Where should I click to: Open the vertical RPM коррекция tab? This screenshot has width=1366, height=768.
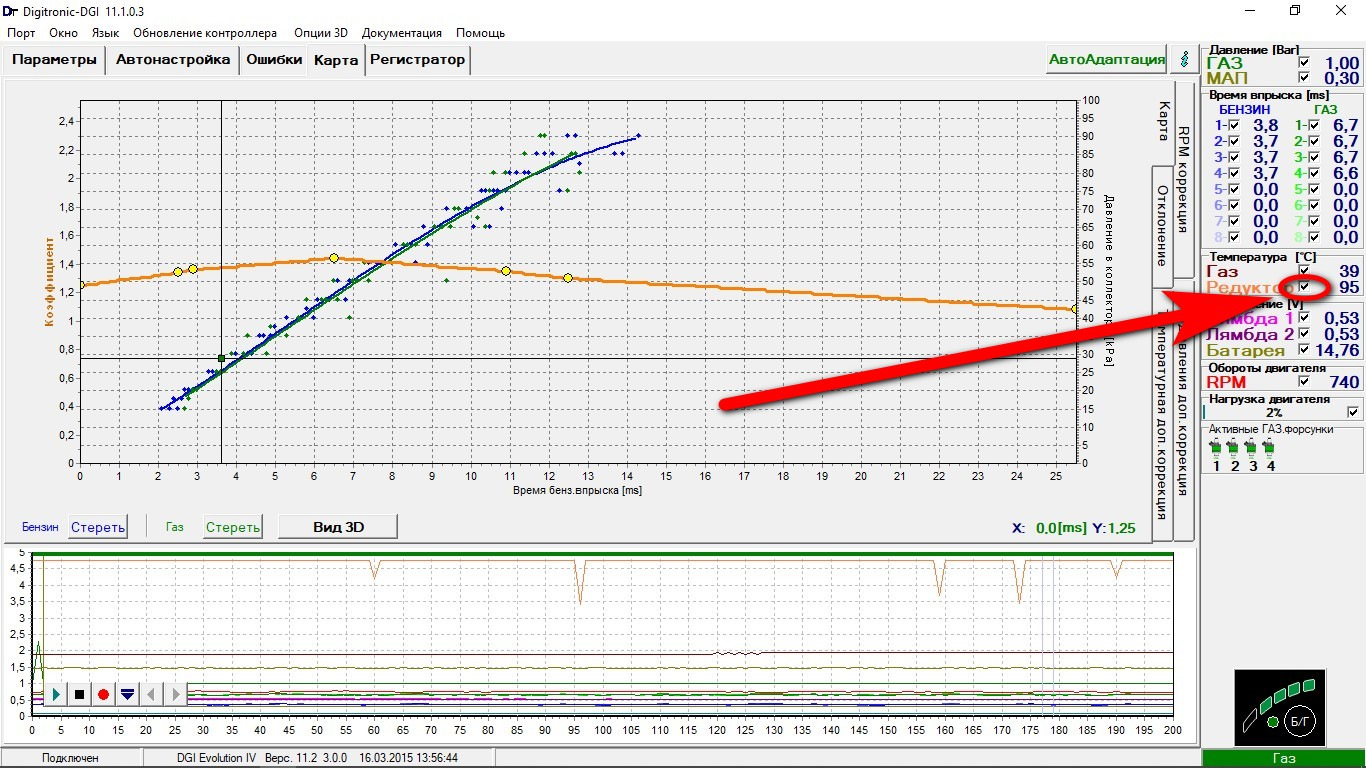tap(1183, 165)
